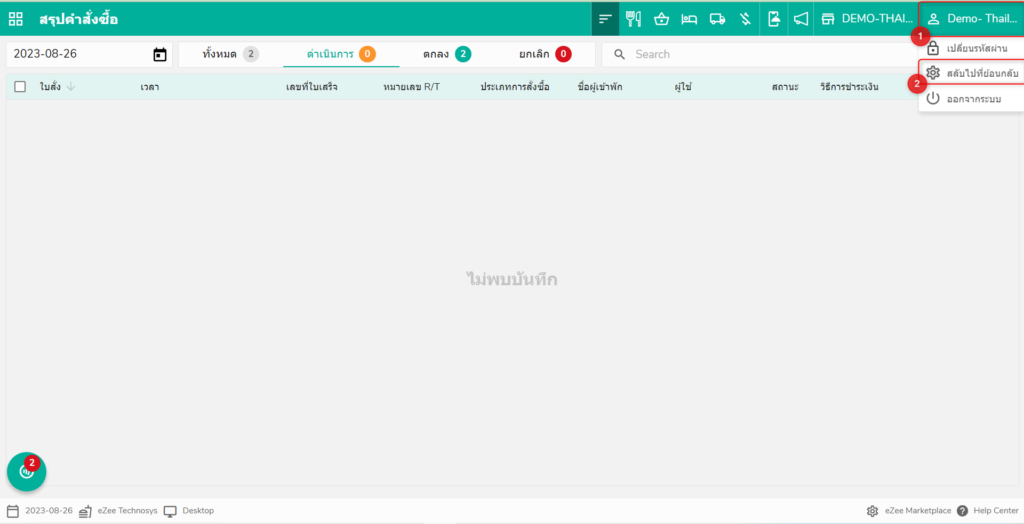The height and width of the screenshot is (524, 1024).
Task: Select the order summary list icon
Action: (605, 18)
